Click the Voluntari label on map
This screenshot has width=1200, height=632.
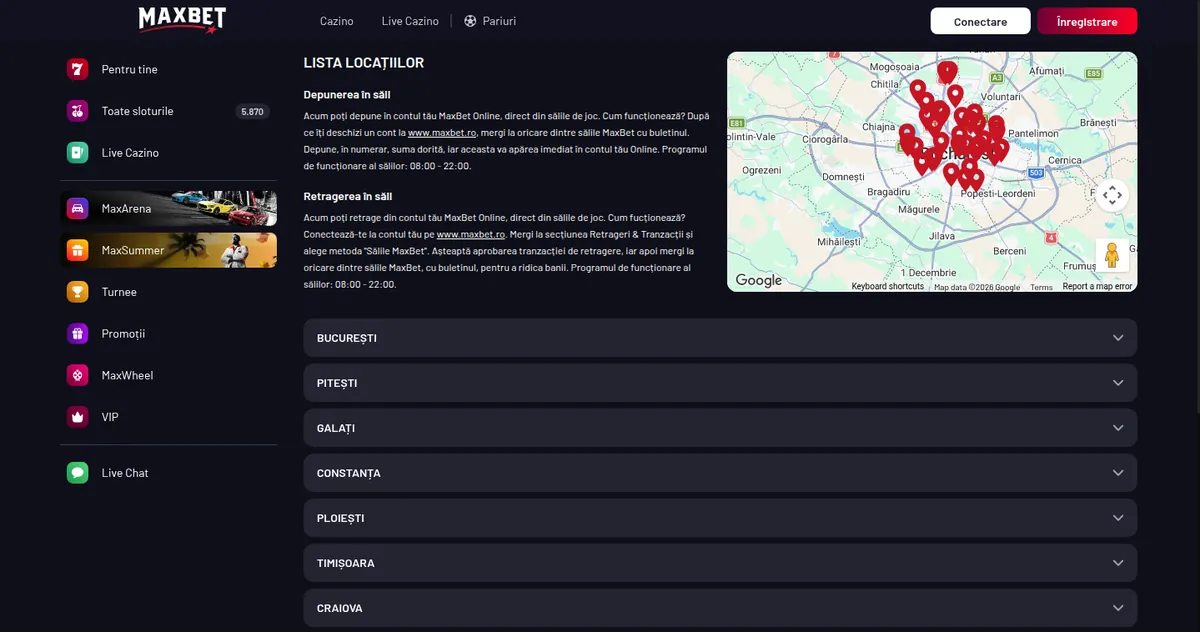coord(1000,95)
